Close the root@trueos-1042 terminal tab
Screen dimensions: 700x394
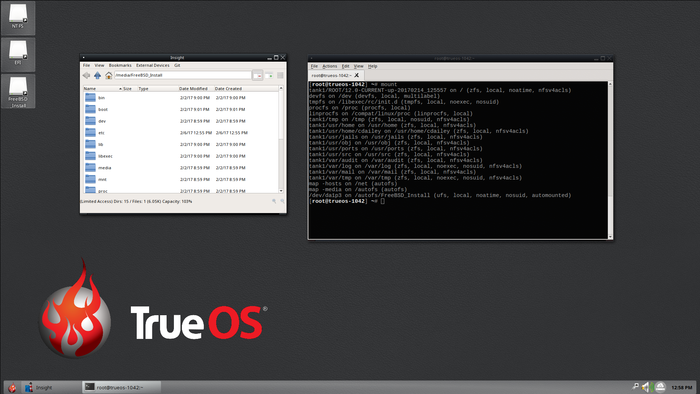click(x=357, y=75)
